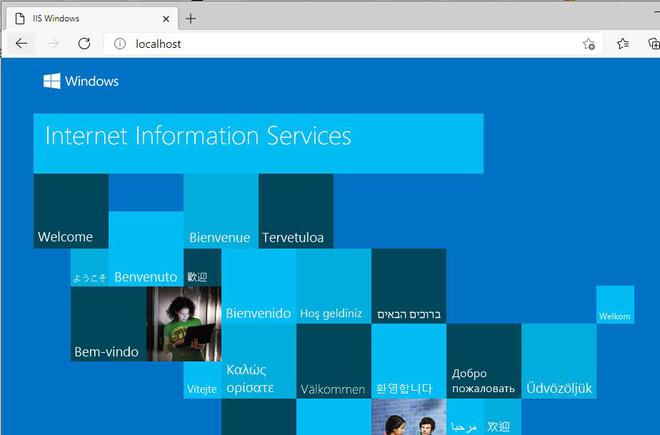Click the forward navigation arrow
The width and height of the screenshot is (660, 435).
53,43
